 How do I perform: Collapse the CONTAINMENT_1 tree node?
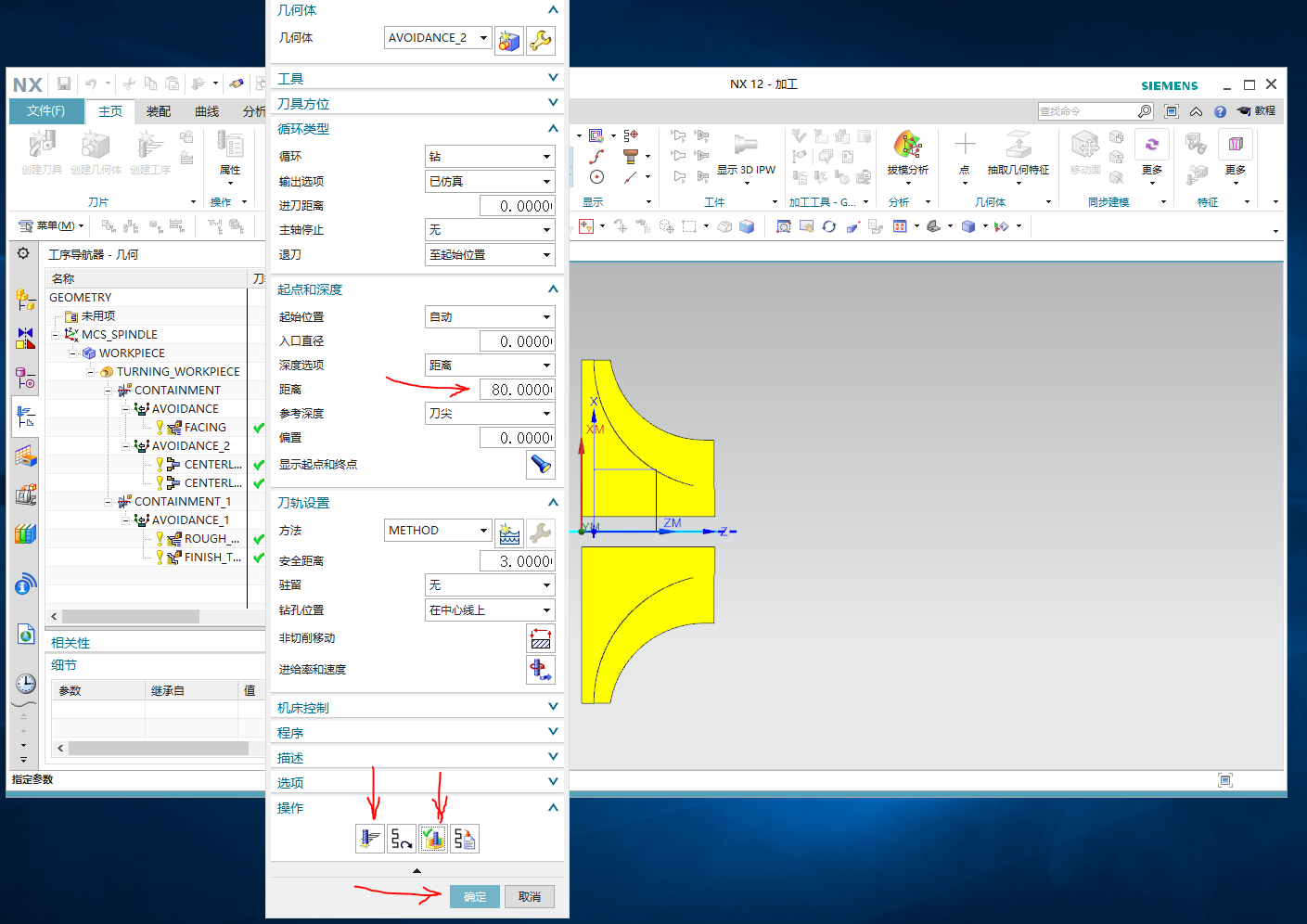[109, 502]
